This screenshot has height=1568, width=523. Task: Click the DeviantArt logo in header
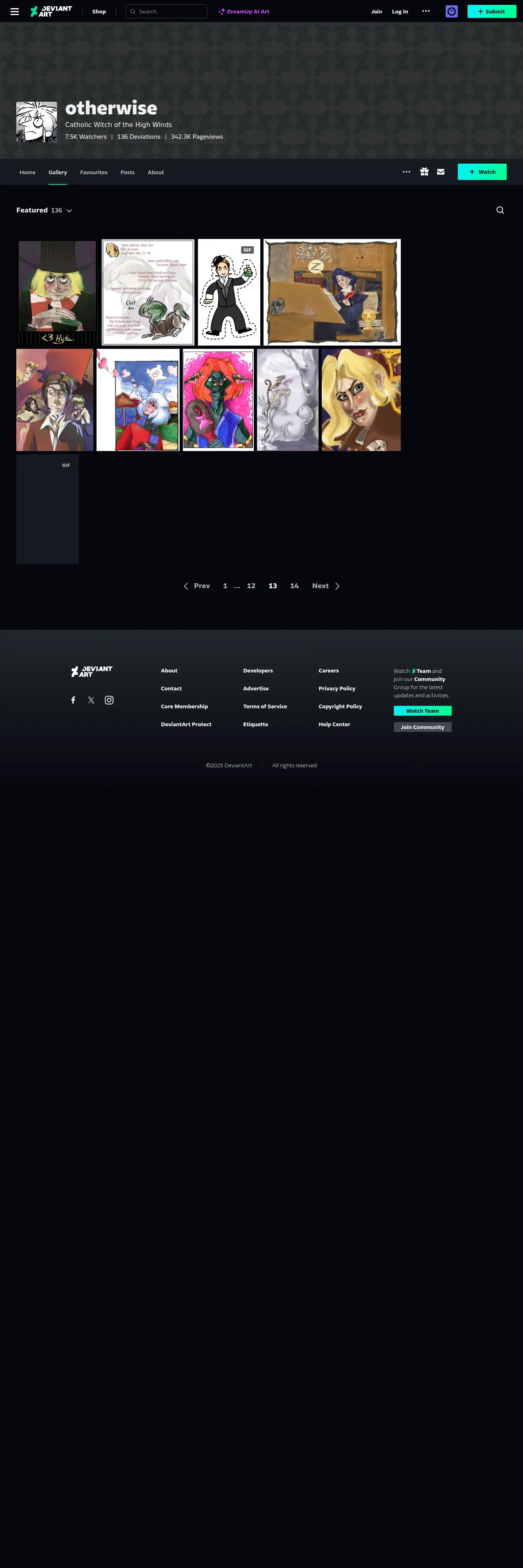pos(51,11)
